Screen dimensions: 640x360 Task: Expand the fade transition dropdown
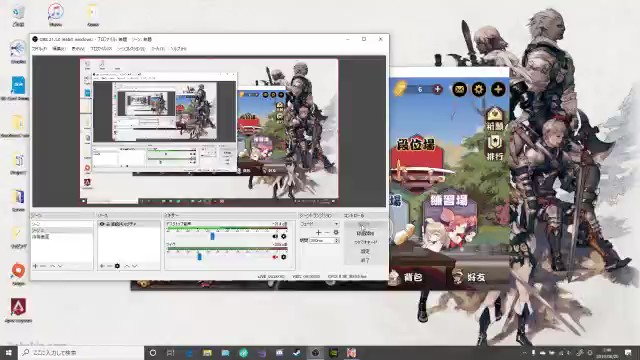click(320, 224)
